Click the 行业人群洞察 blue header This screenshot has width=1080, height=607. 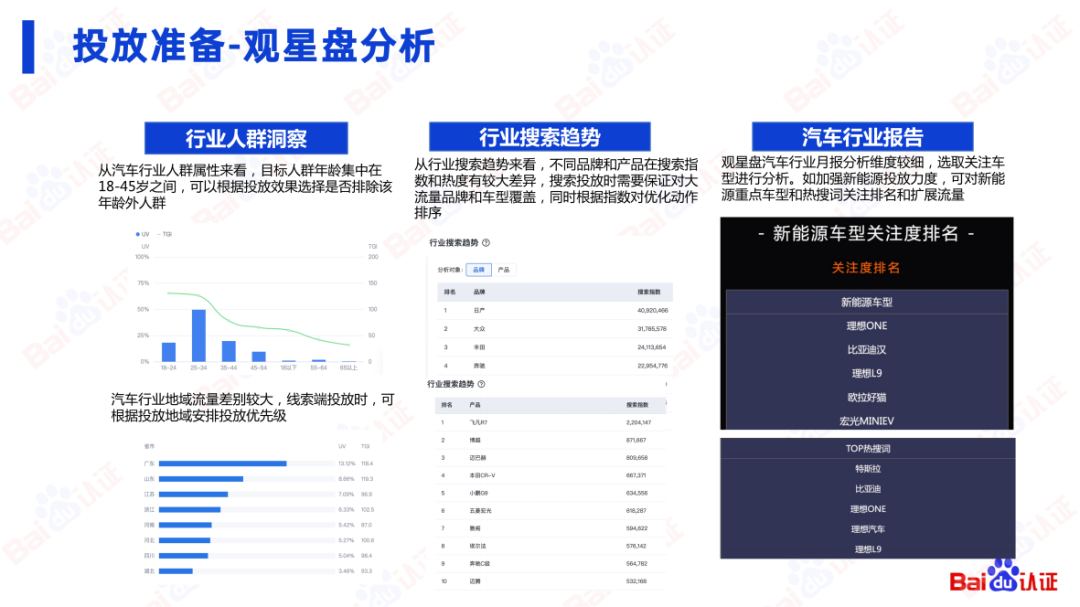coord(246,138)
